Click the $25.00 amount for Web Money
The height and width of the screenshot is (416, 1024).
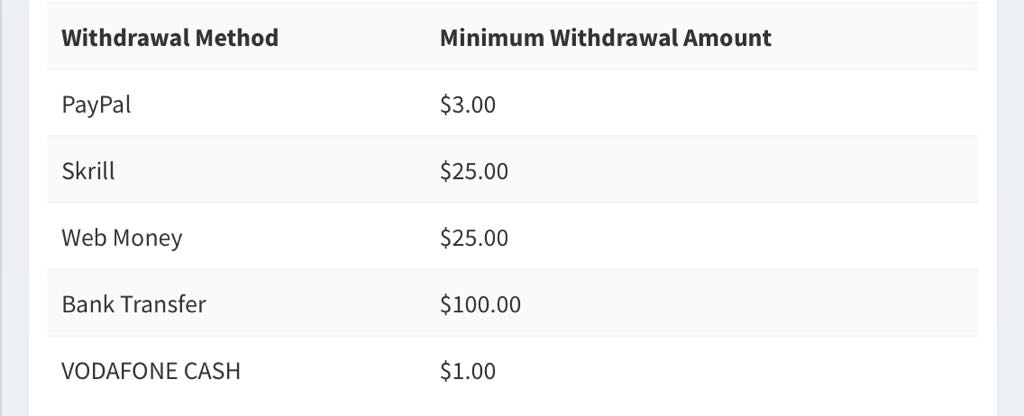tap(474, 238)
